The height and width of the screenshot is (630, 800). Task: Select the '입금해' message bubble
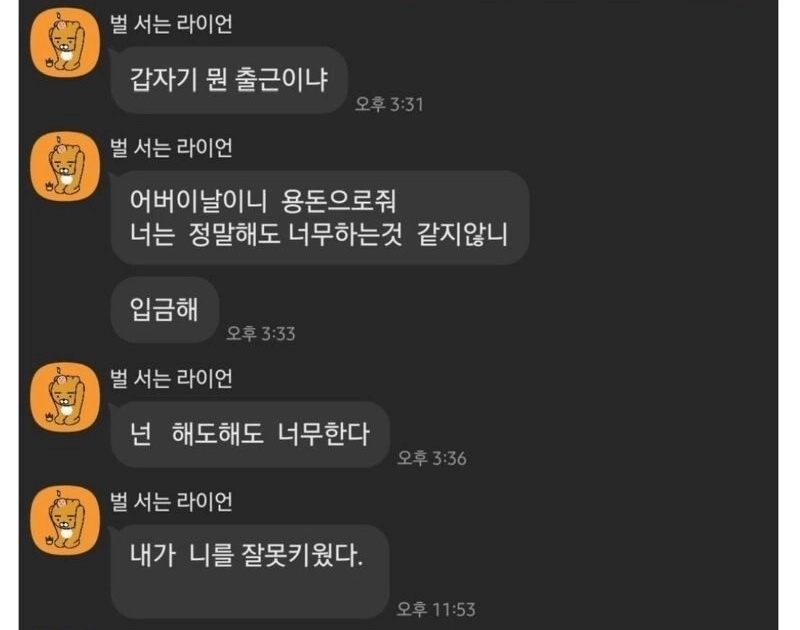coord(165,310)
